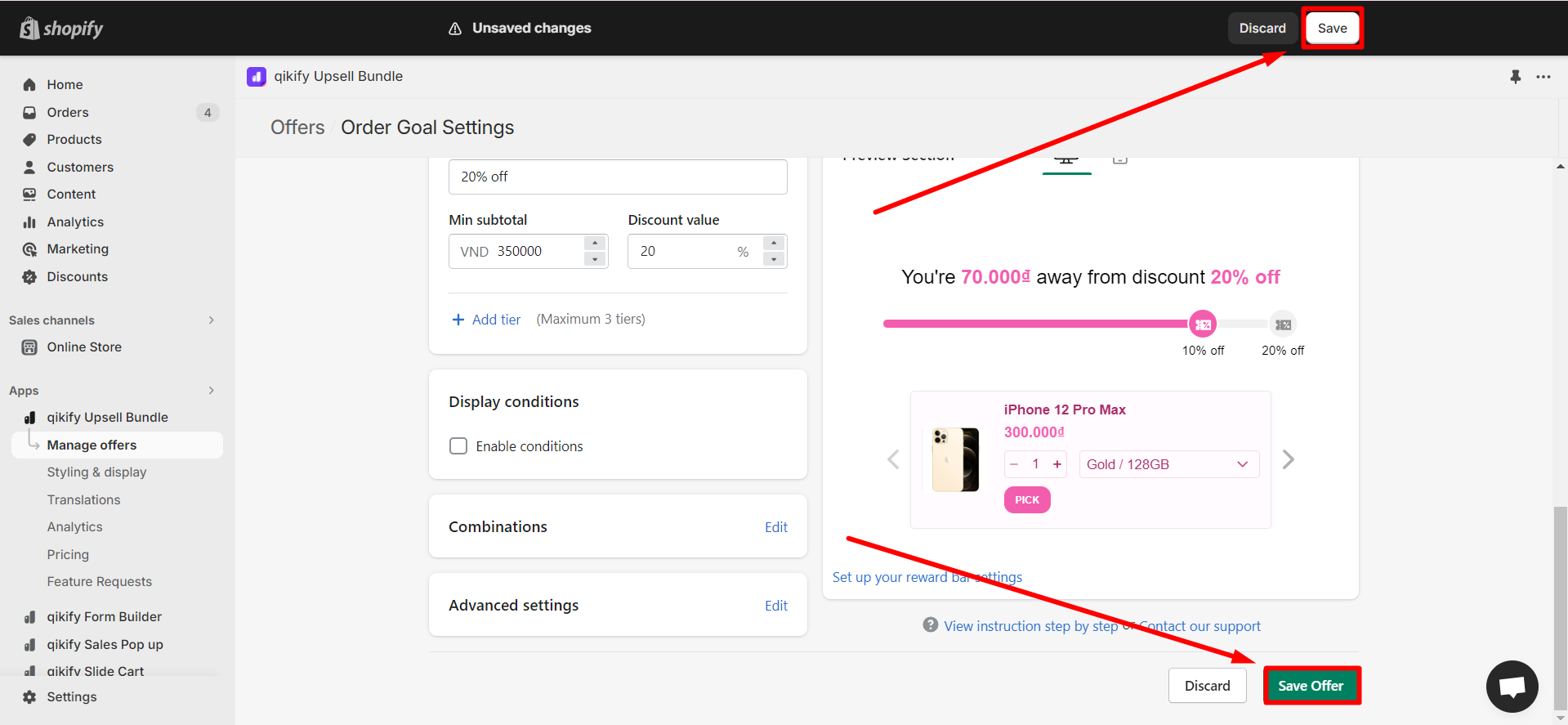The image size is (1568, 725).
Task: Open View instruction step by step link
Action: [1031, 626]
